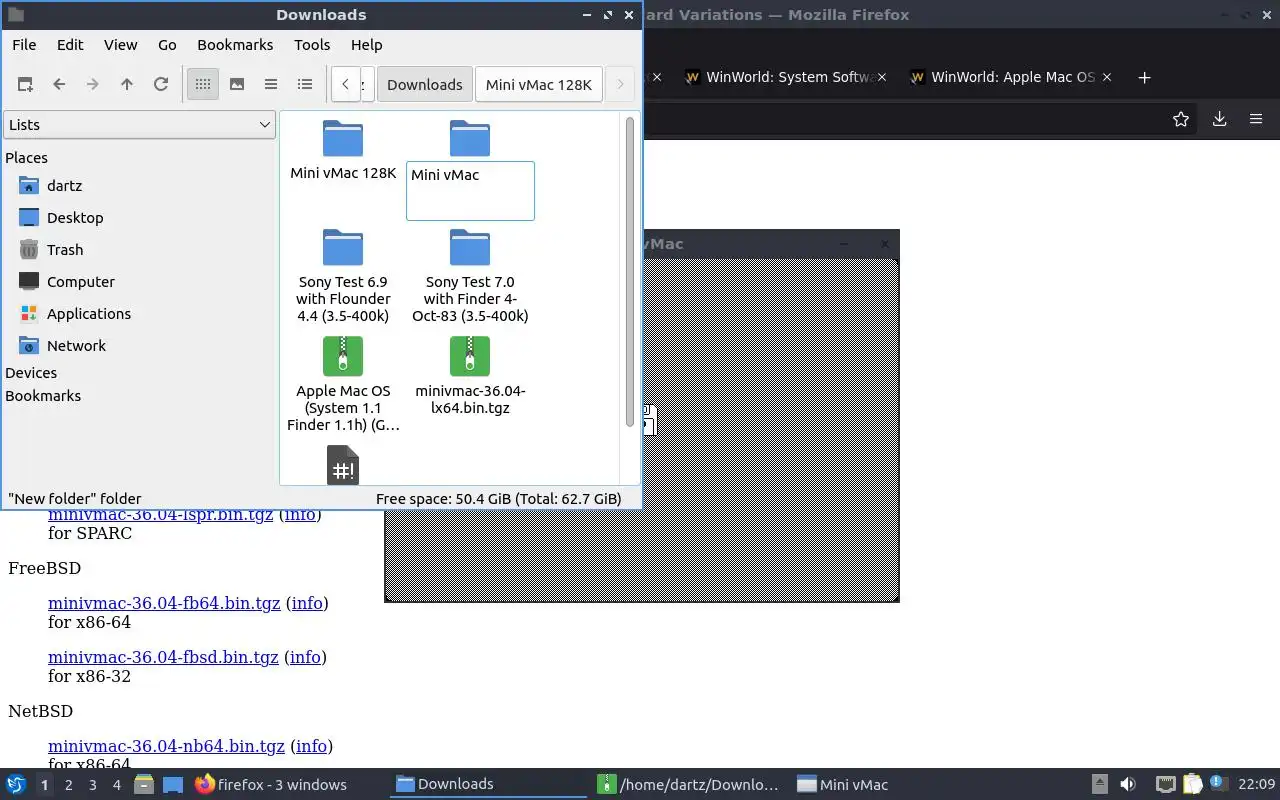Select the Mini vMac 128K folder icon
The height and width of the screenshot is (800, 1280).
point(343,139)
